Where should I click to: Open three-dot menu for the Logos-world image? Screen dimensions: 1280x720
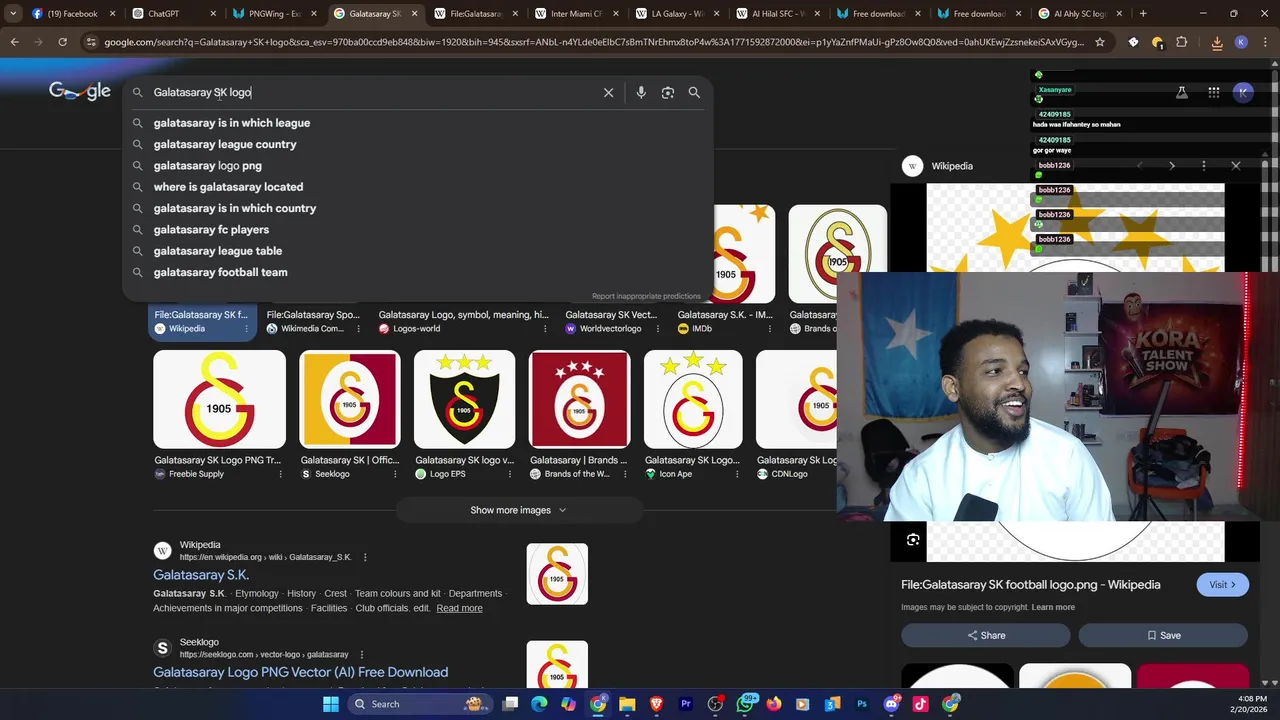coord(545,329)
